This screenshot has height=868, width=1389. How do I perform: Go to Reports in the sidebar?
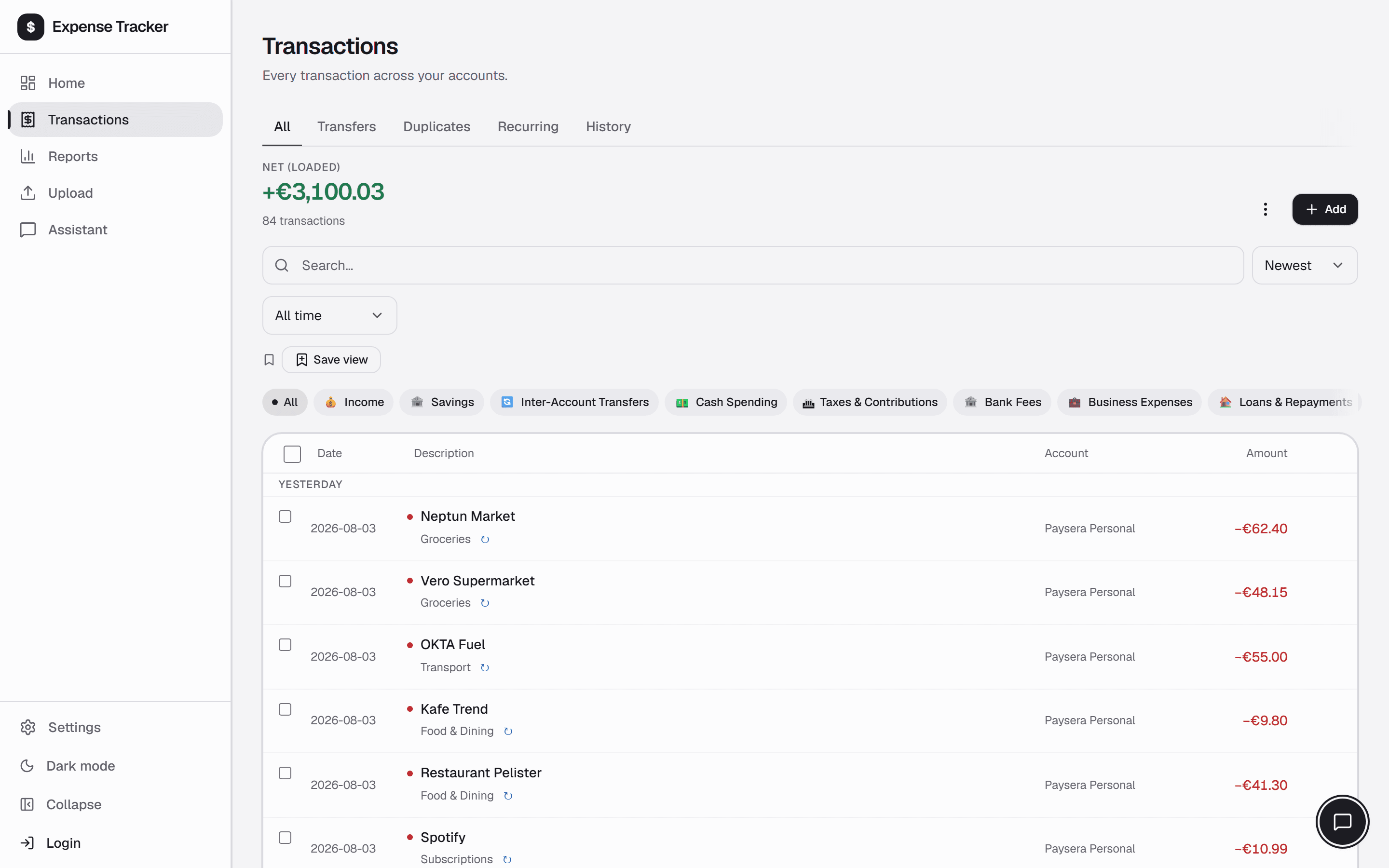tap(115, 156)
